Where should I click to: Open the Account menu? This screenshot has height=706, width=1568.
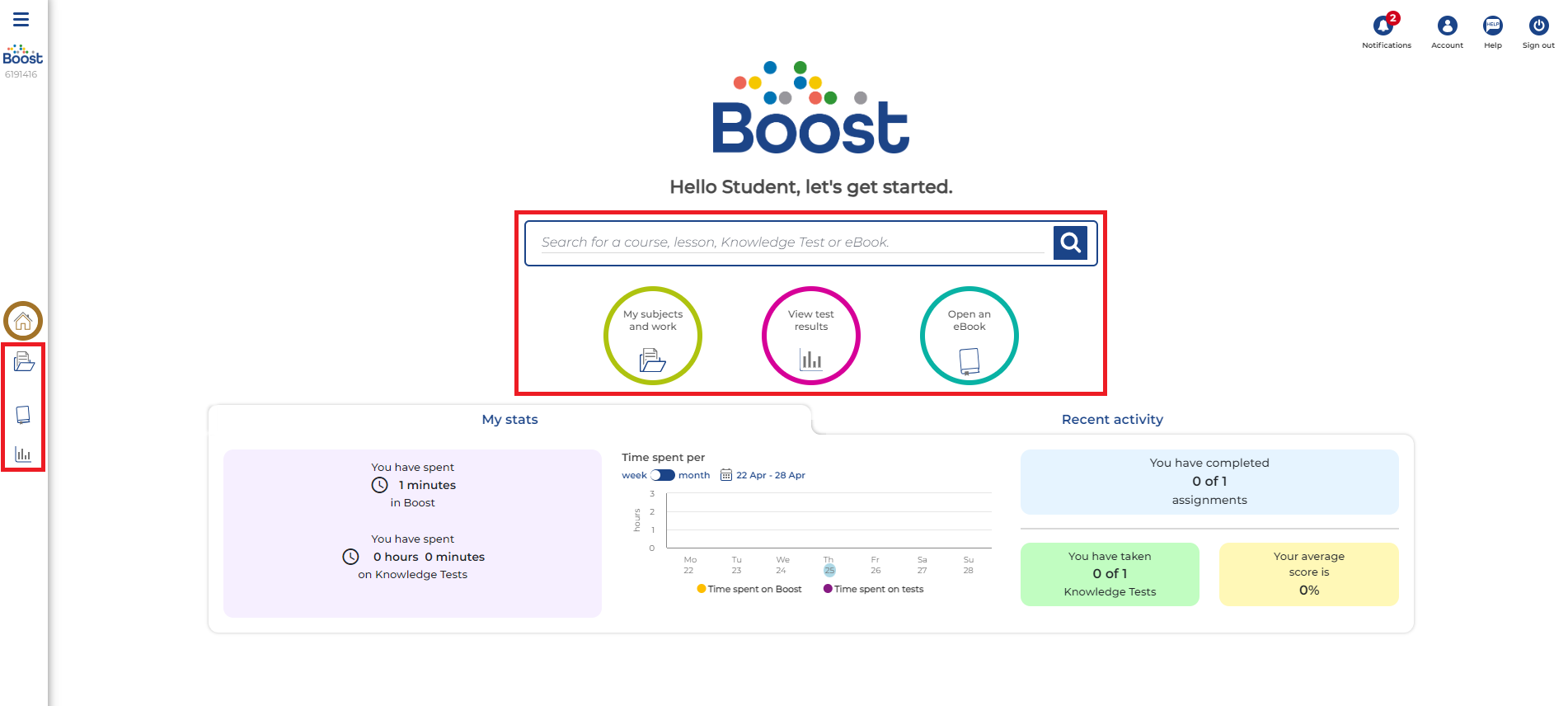[1447, 26]
